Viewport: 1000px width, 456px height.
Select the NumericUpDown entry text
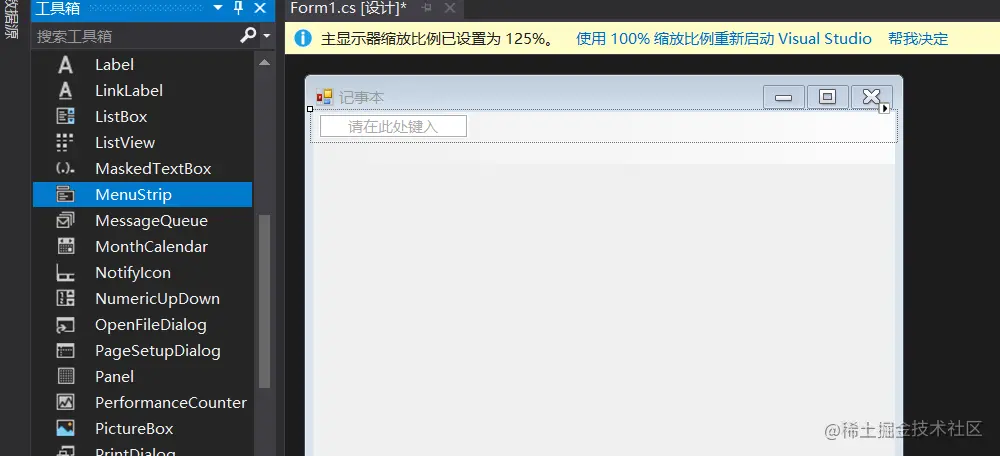point(158,298)
